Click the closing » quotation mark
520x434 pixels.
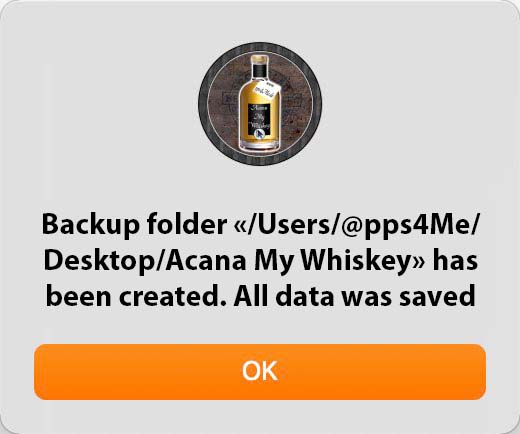click(x=419, y=262)
